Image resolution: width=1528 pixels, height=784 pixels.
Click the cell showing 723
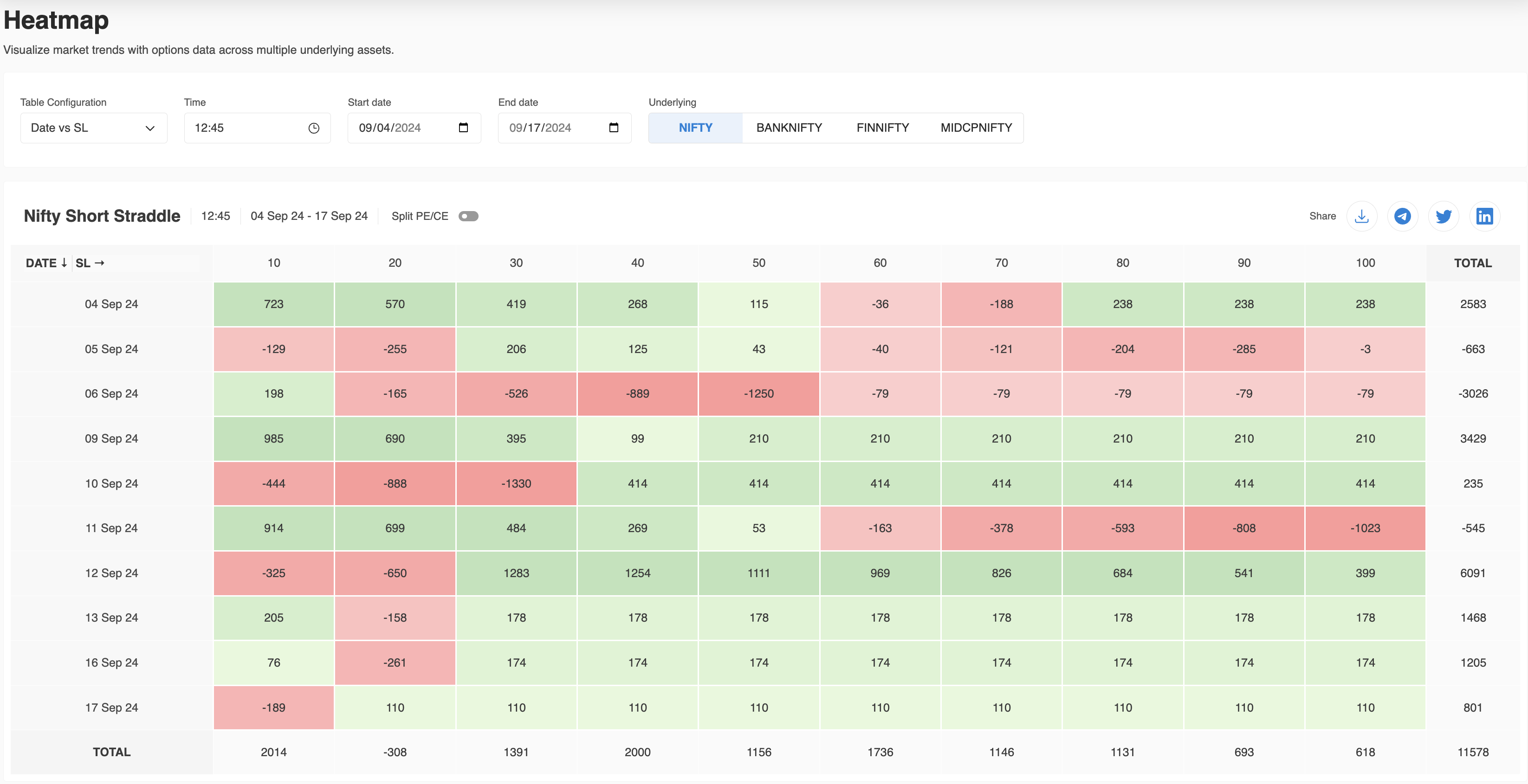[x=273, y=304]
